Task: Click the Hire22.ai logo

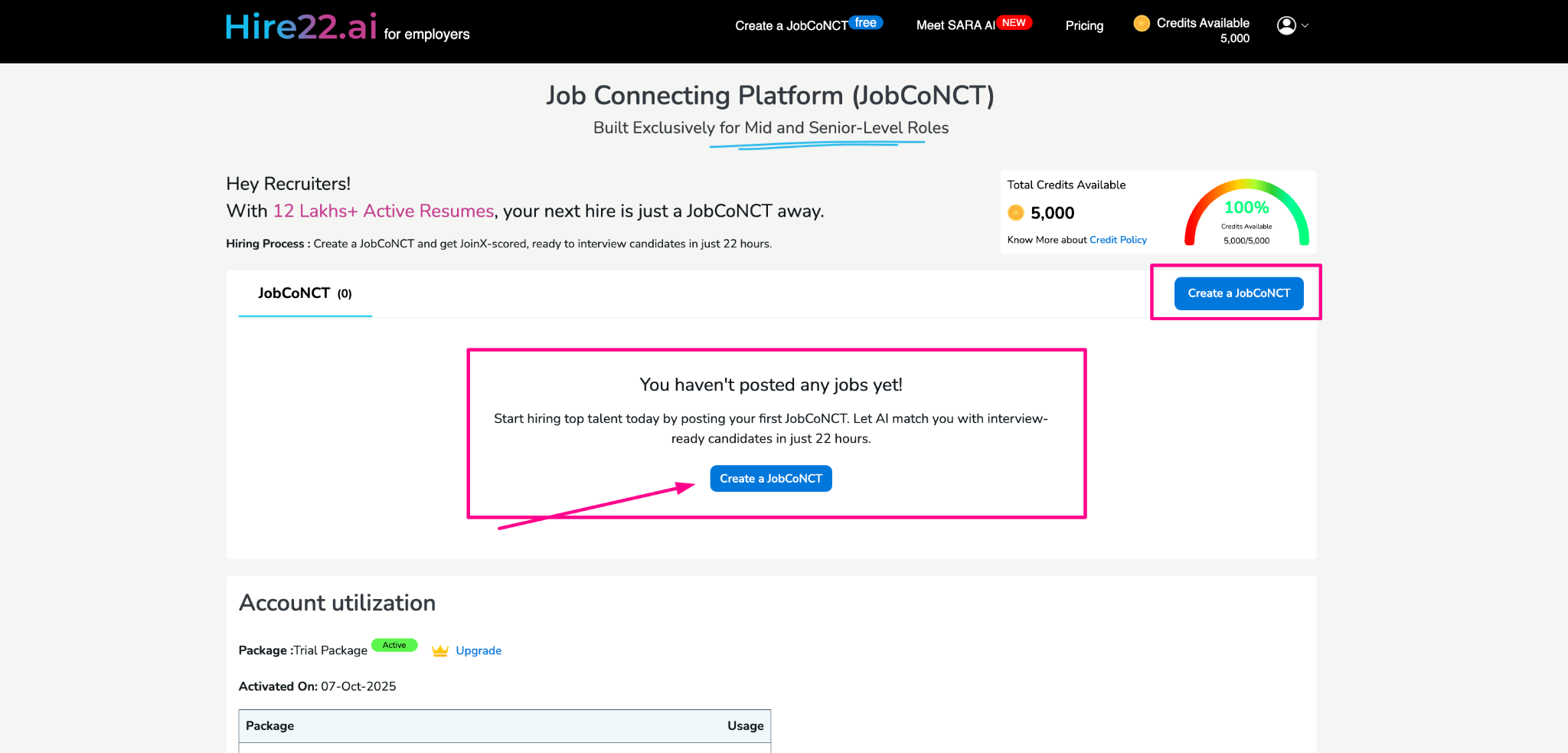Action: [300, 25]
